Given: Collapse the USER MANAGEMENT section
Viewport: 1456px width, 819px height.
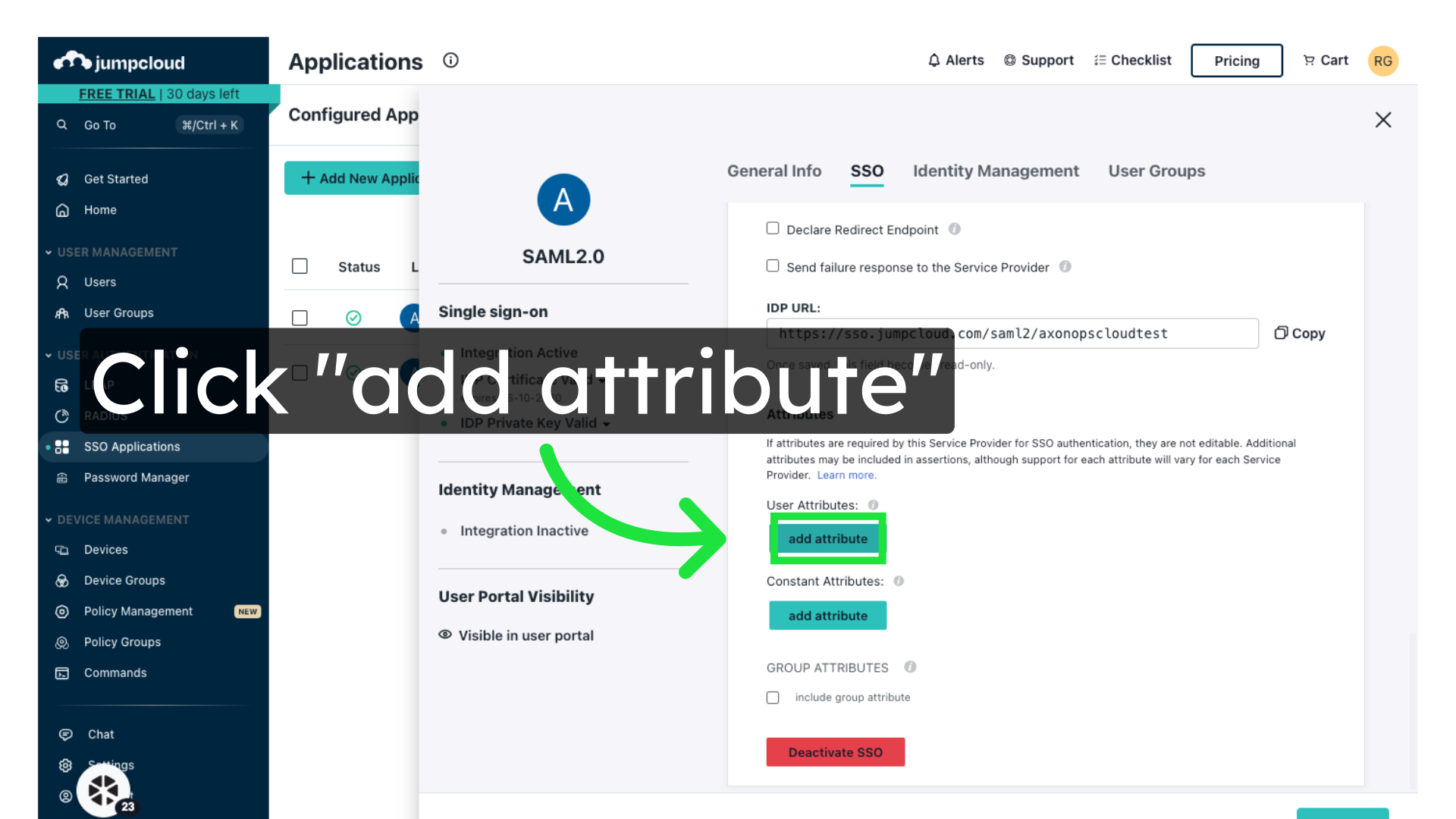Looking at the screenshot, I should coord(49,252).
